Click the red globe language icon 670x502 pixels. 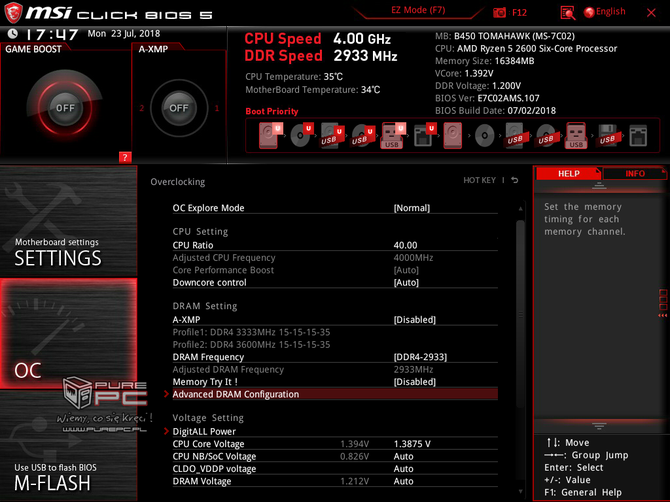pos(589,12)
